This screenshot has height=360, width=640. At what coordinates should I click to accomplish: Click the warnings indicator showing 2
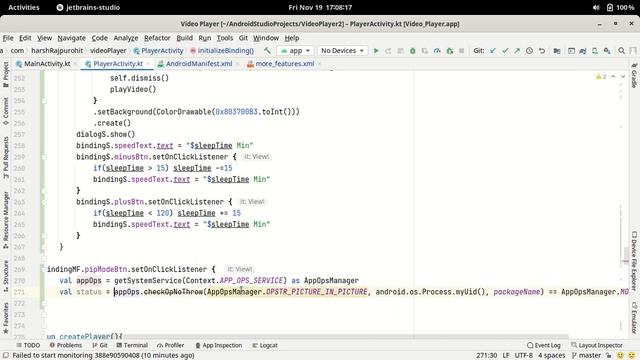point(601,77)
